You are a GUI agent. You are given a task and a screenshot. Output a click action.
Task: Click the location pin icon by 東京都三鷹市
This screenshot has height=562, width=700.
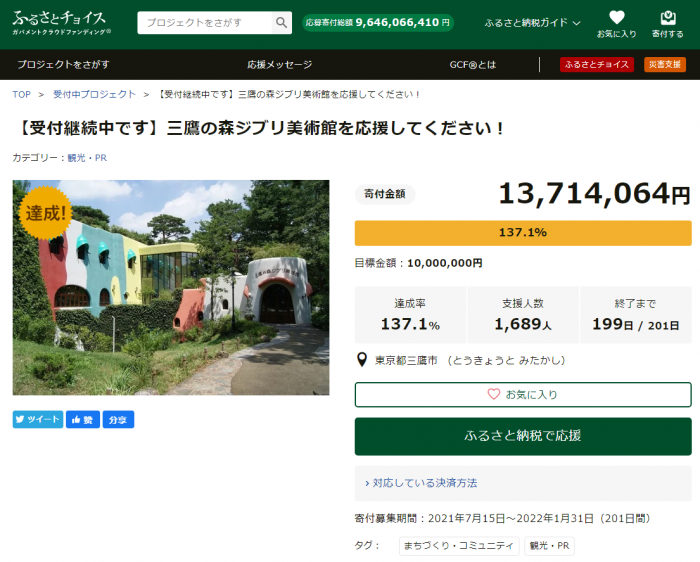pos(362,360)
